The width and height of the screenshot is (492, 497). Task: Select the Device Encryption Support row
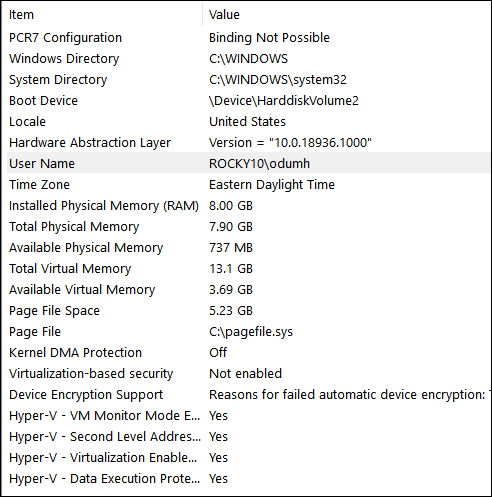[x=248, y=395]
